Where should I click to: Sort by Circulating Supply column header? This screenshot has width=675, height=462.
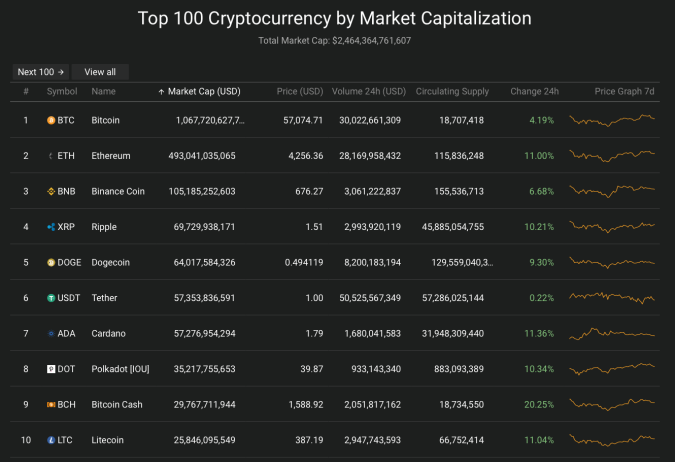pos(452,91)
